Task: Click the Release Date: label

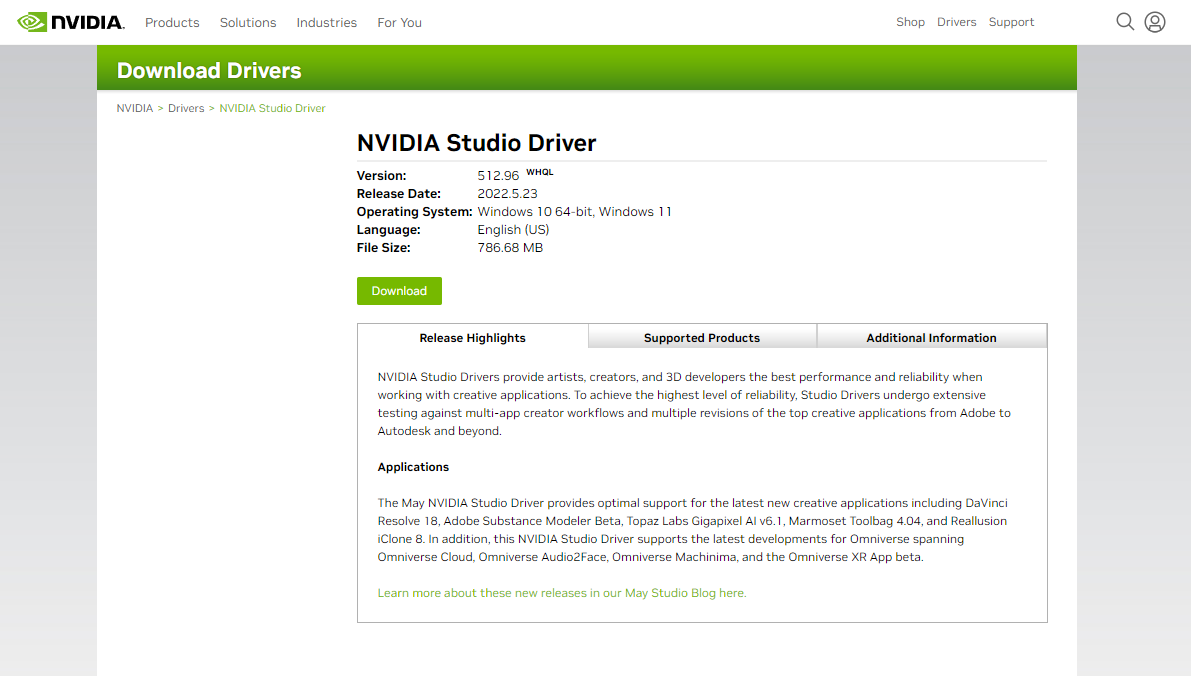Action: [399, 194]
